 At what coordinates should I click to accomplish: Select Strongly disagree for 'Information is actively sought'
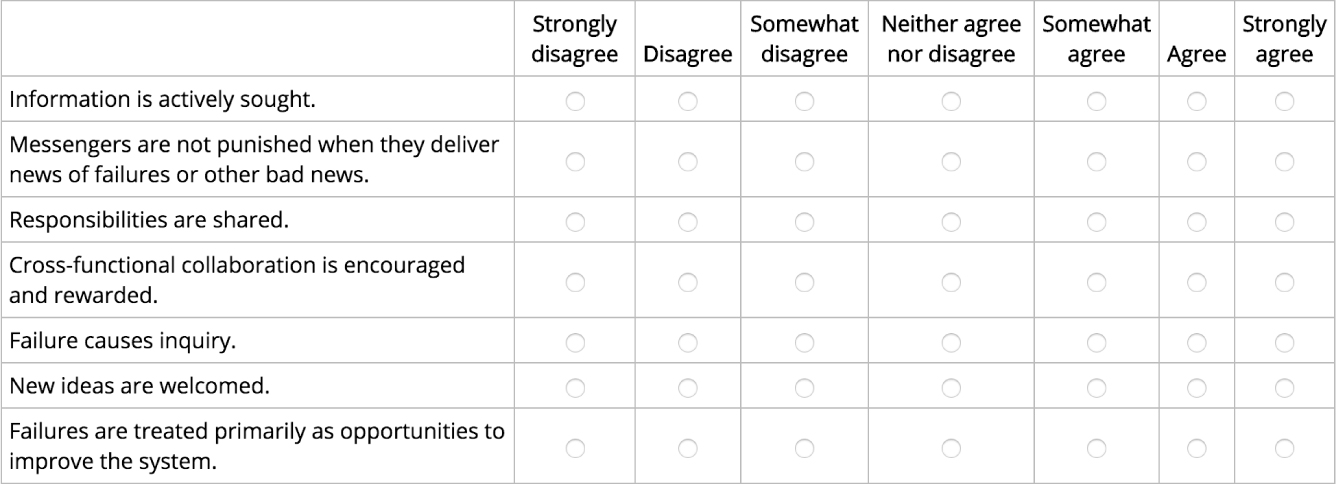point(574,100)
